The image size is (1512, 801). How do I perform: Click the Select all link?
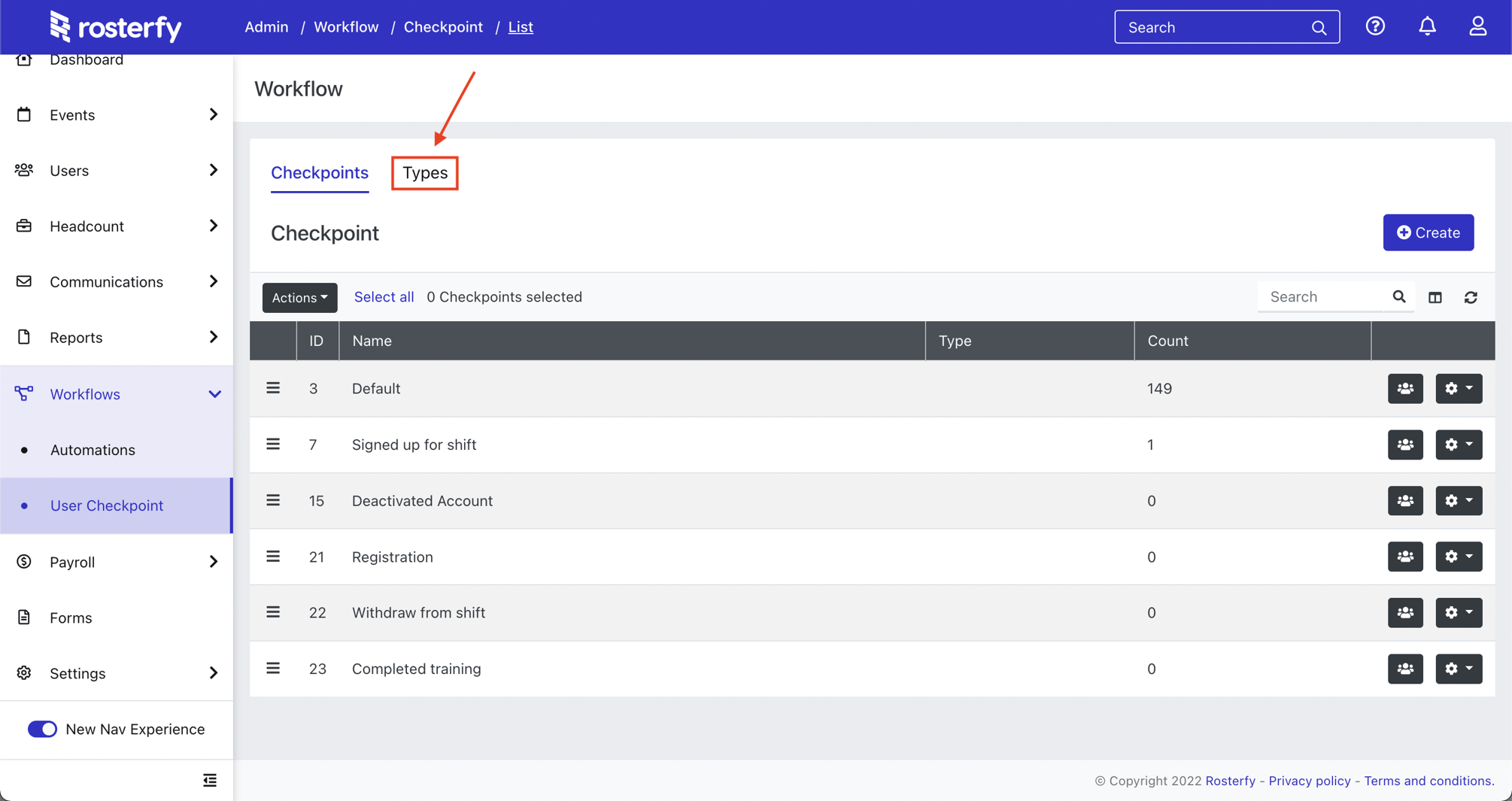click(384, 296)
